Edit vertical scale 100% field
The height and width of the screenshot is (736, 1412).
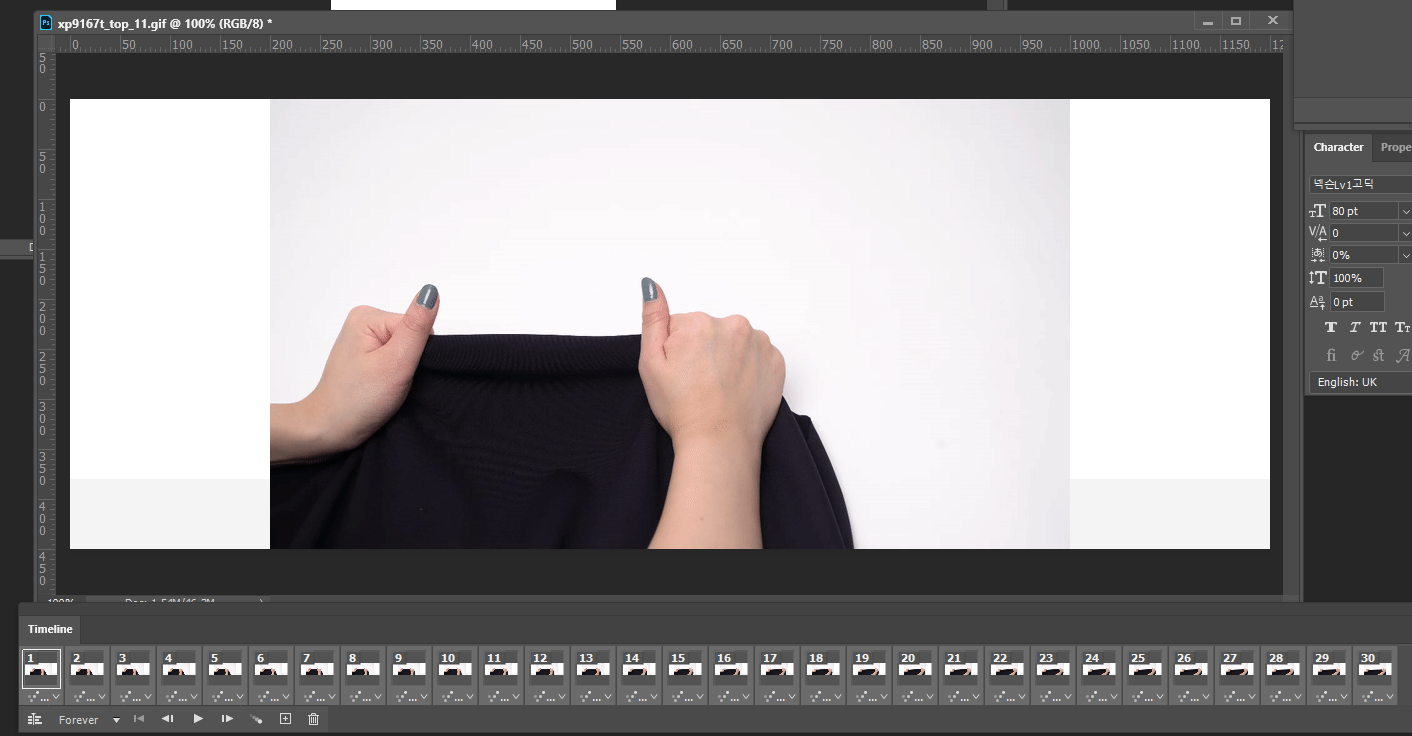pyautogui.click(x=1357, y=278)
